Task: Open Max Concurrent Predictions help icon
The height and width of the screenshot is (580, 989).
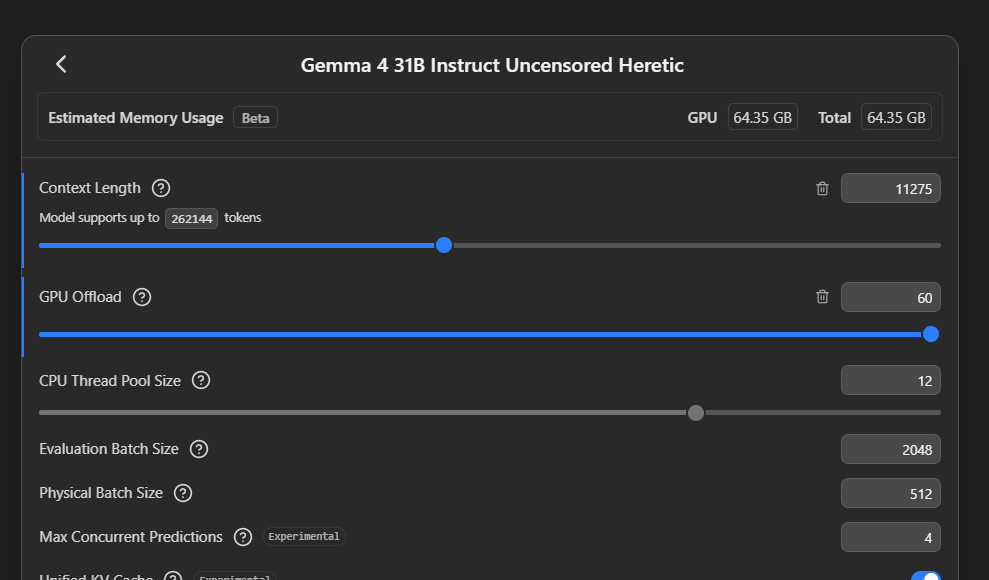Action: 243,536
